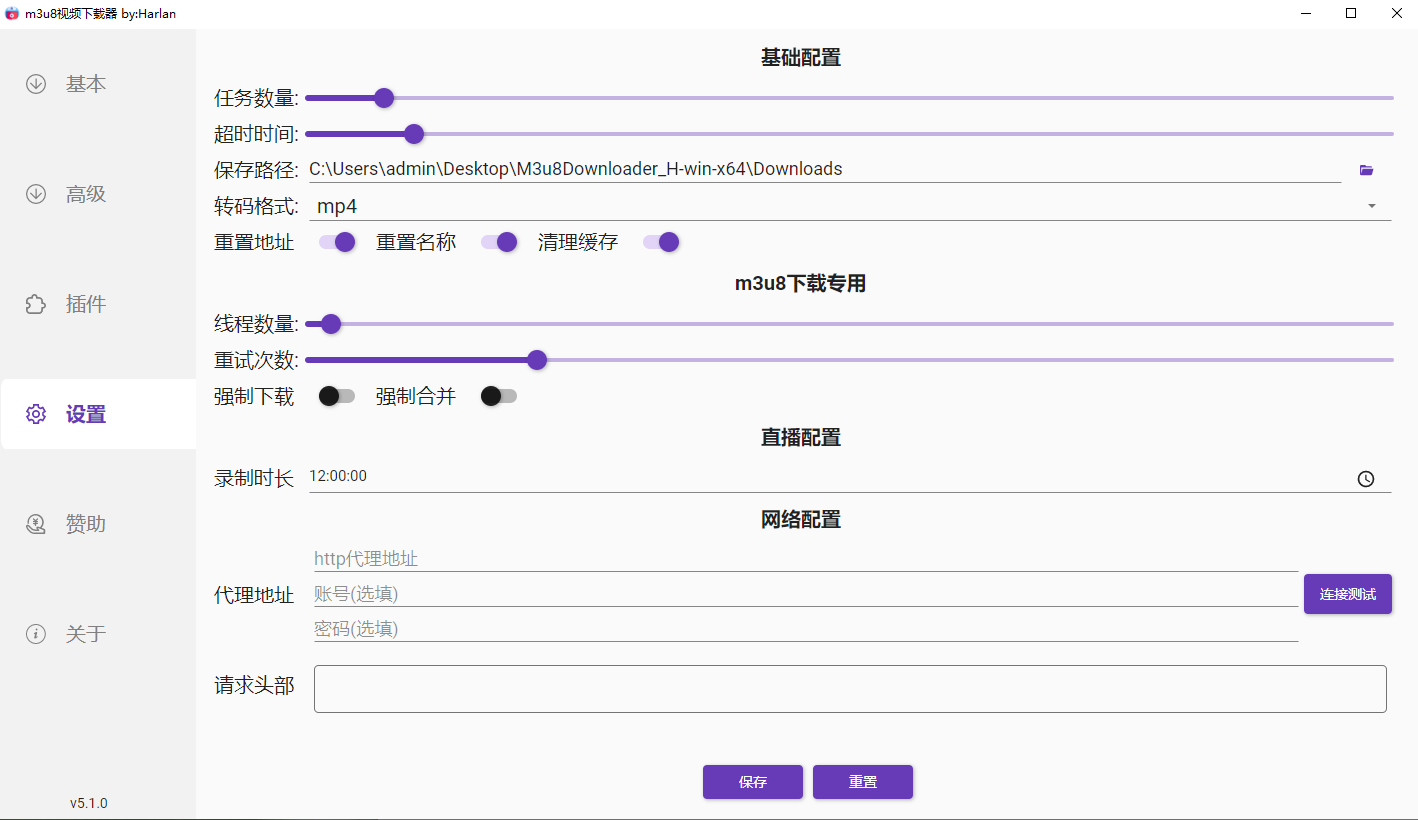
Task: Click the 请求头部 text box
Action: [850, 689]
